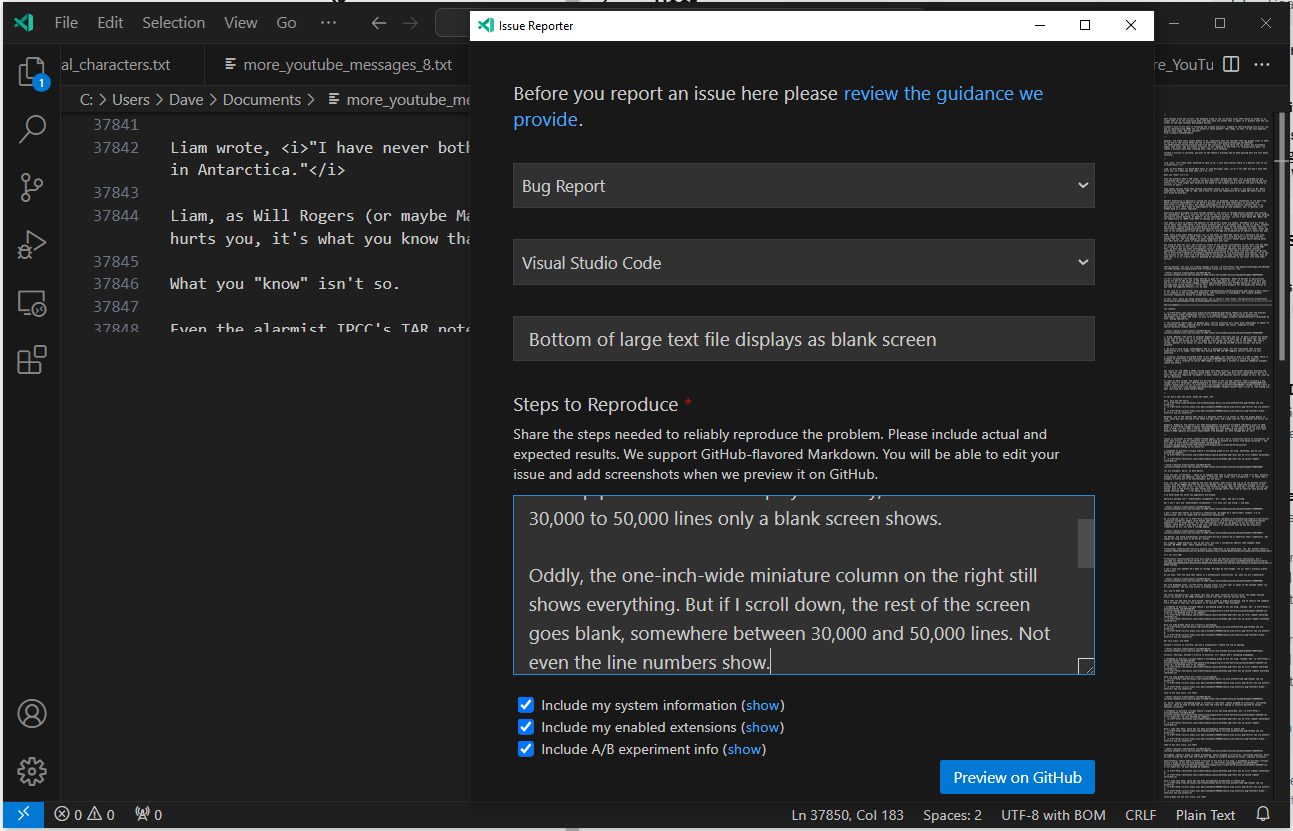Click the Preview on GitHub button
This screenshot has width=1293, height=831.
pyautogui.click(x=1017, y=777)
